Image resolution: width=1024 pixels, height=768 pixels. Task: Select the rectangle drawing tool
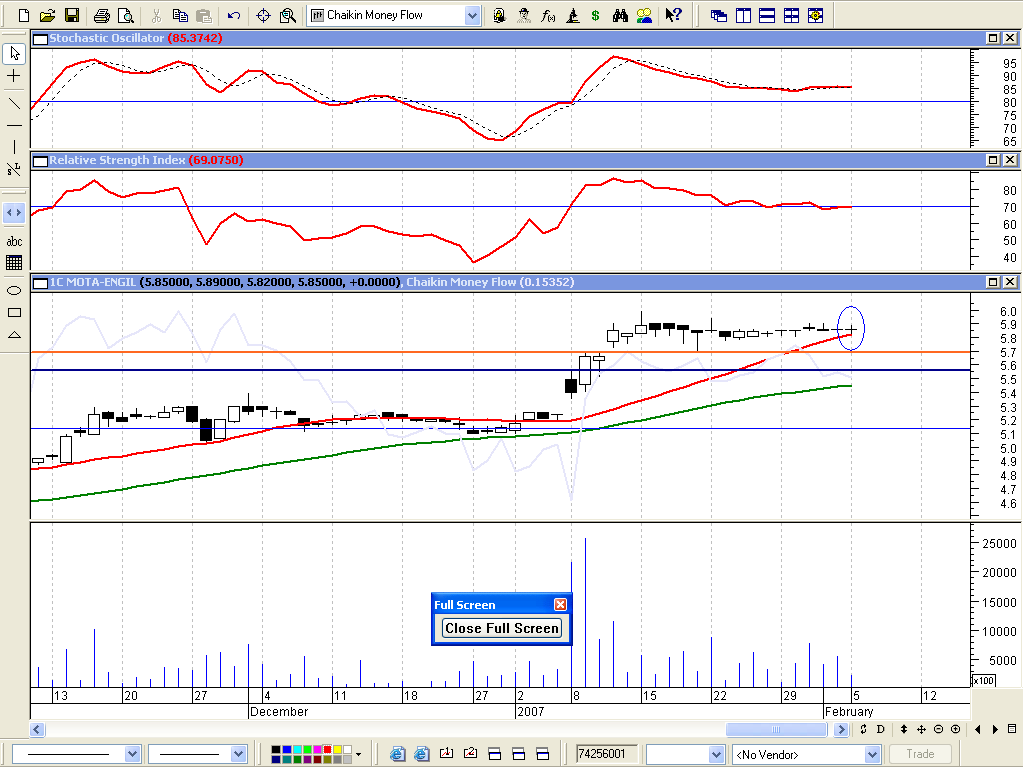pyautogui.click(x=14, y=312)
